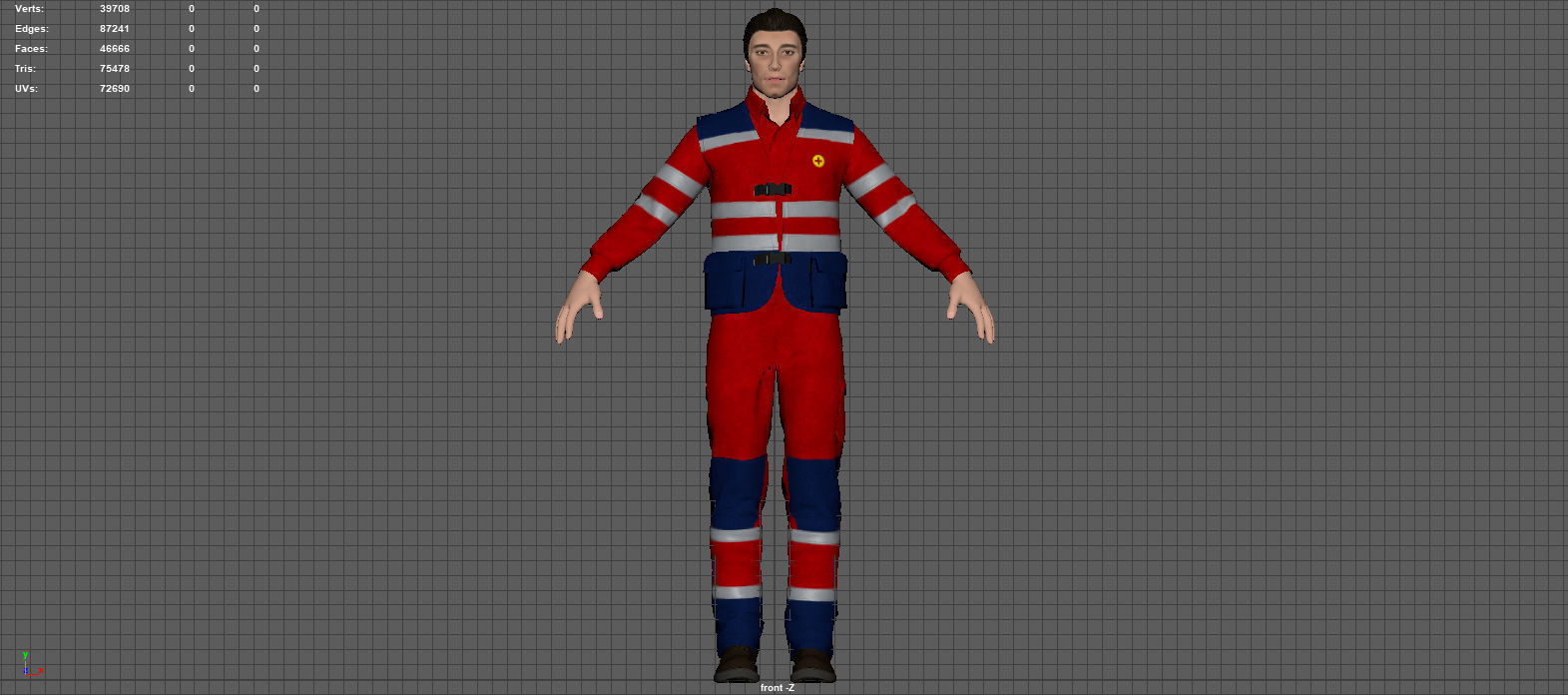Click the Faces: label in the HUD
Viewport: 1568px width, 695px height.
(x=31, y=49)
